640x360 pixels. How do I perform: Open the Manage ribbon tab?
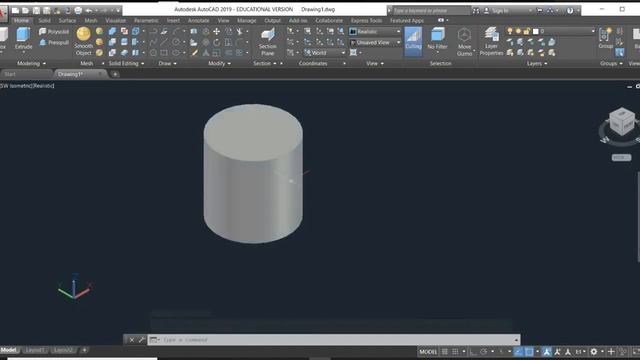[x=247, y=20]
